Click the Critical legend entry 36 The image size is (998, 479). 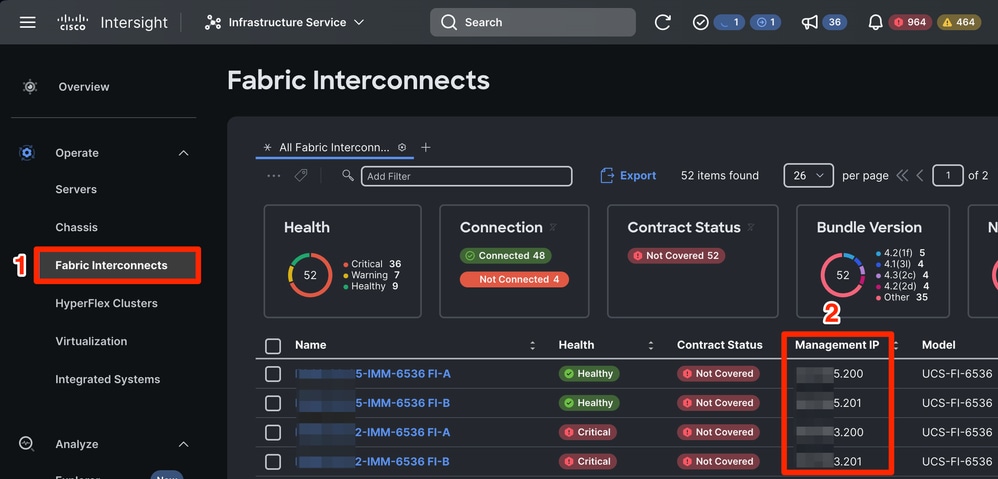(x=372, y=264)
